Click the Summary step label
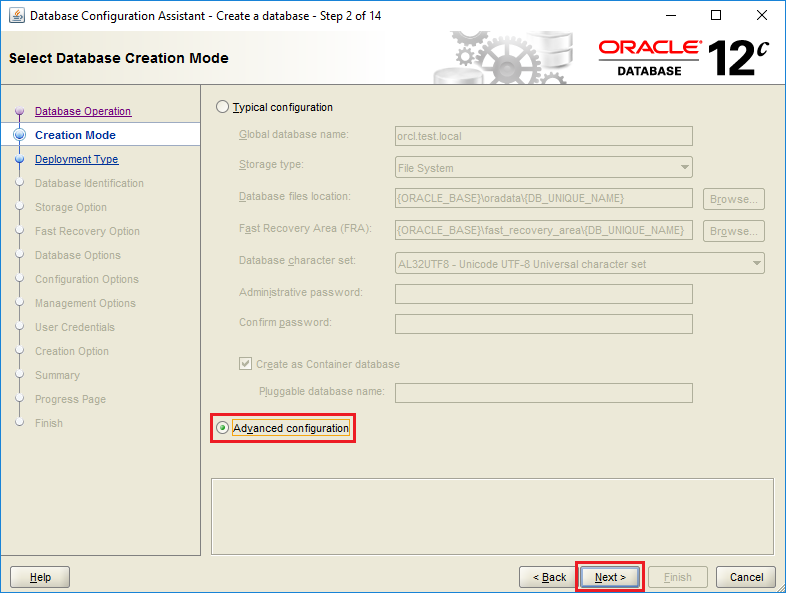The image size is (786, 593). pos(57,375)
